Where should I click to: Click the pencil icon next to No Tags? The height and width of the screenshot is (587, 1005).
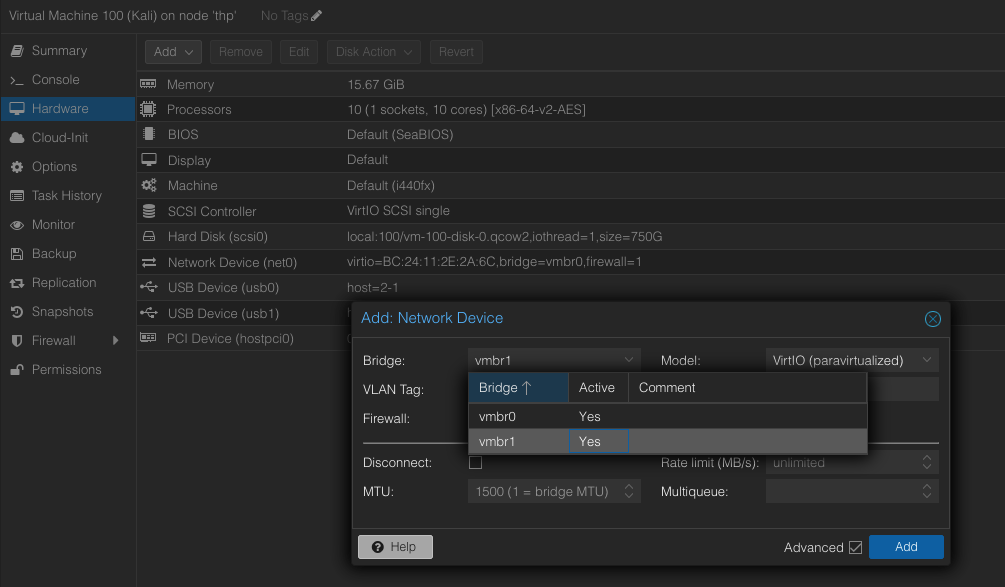click(x=317, y=16)
